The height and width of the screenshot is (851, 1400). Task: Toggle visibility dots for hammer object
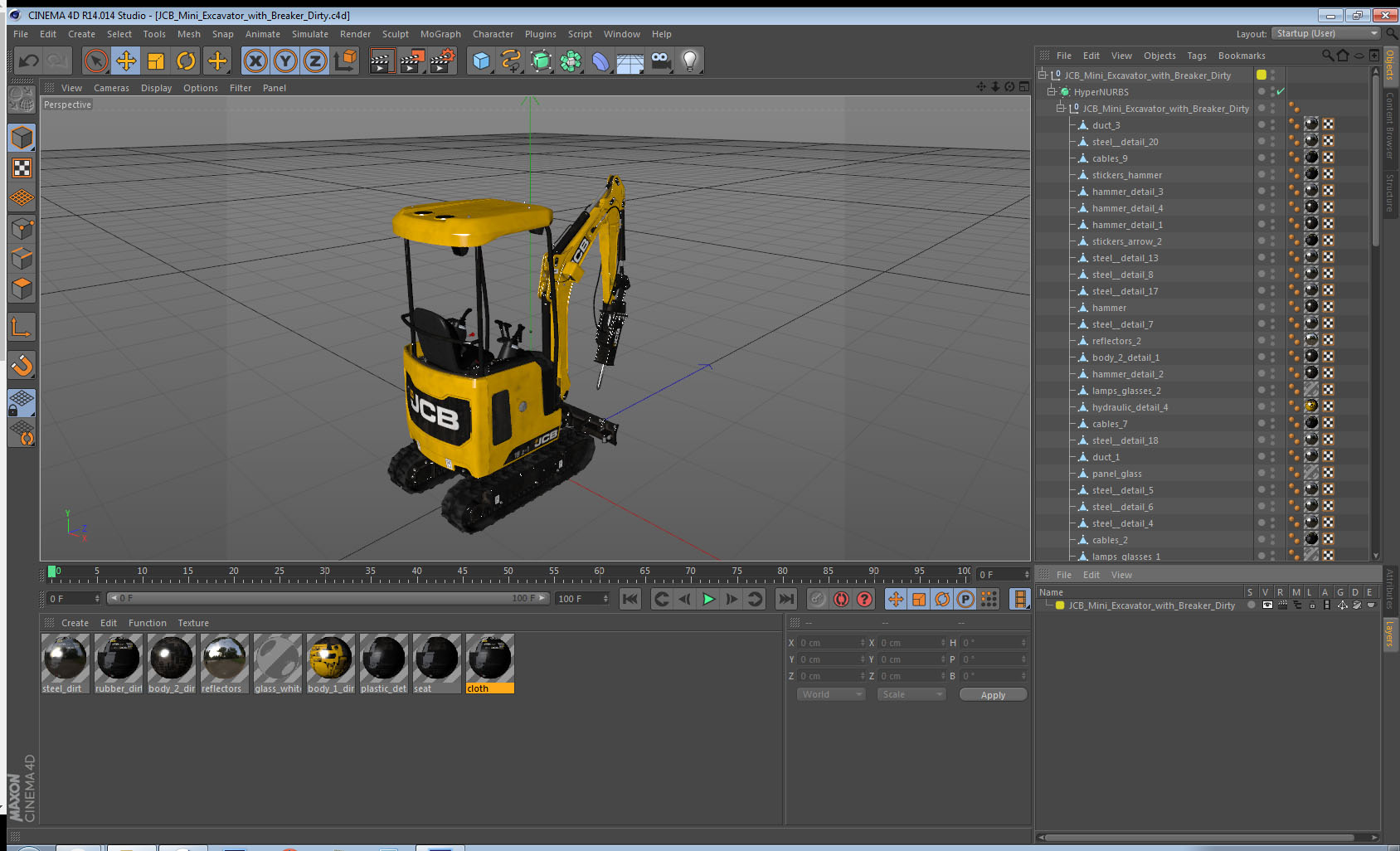click(x=1273, y=308)
